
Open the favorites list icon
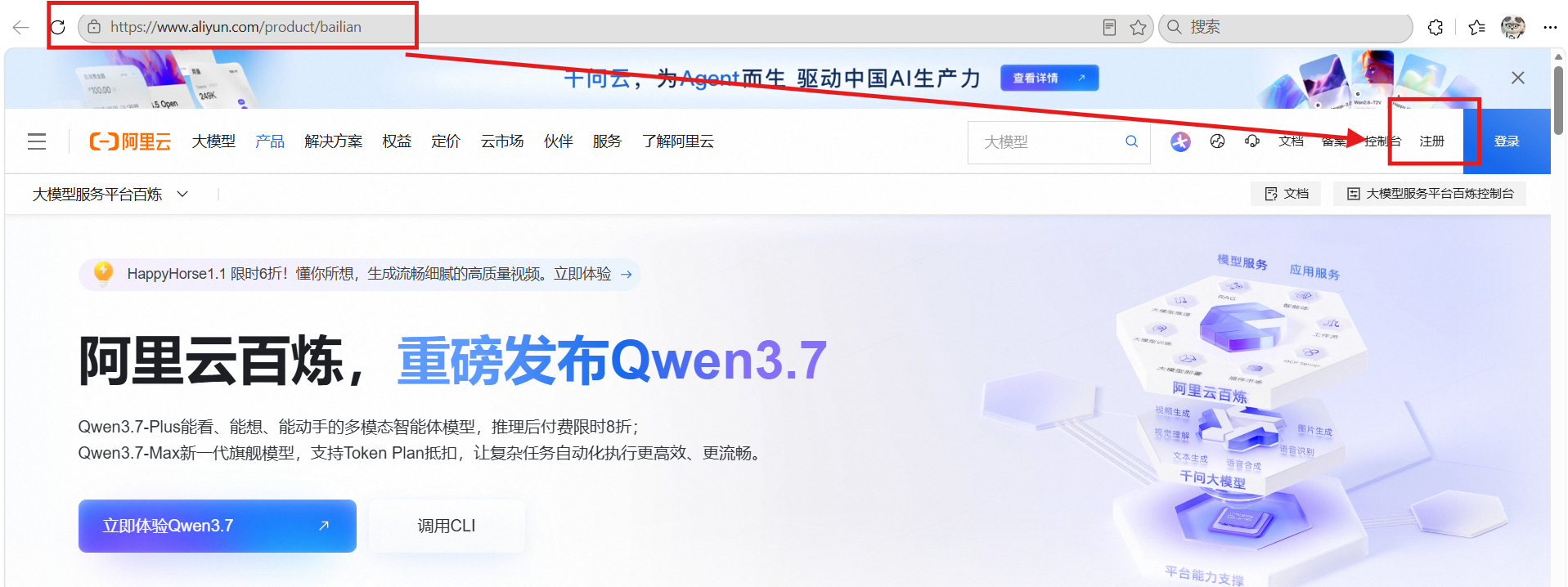tap(1476, 27)
